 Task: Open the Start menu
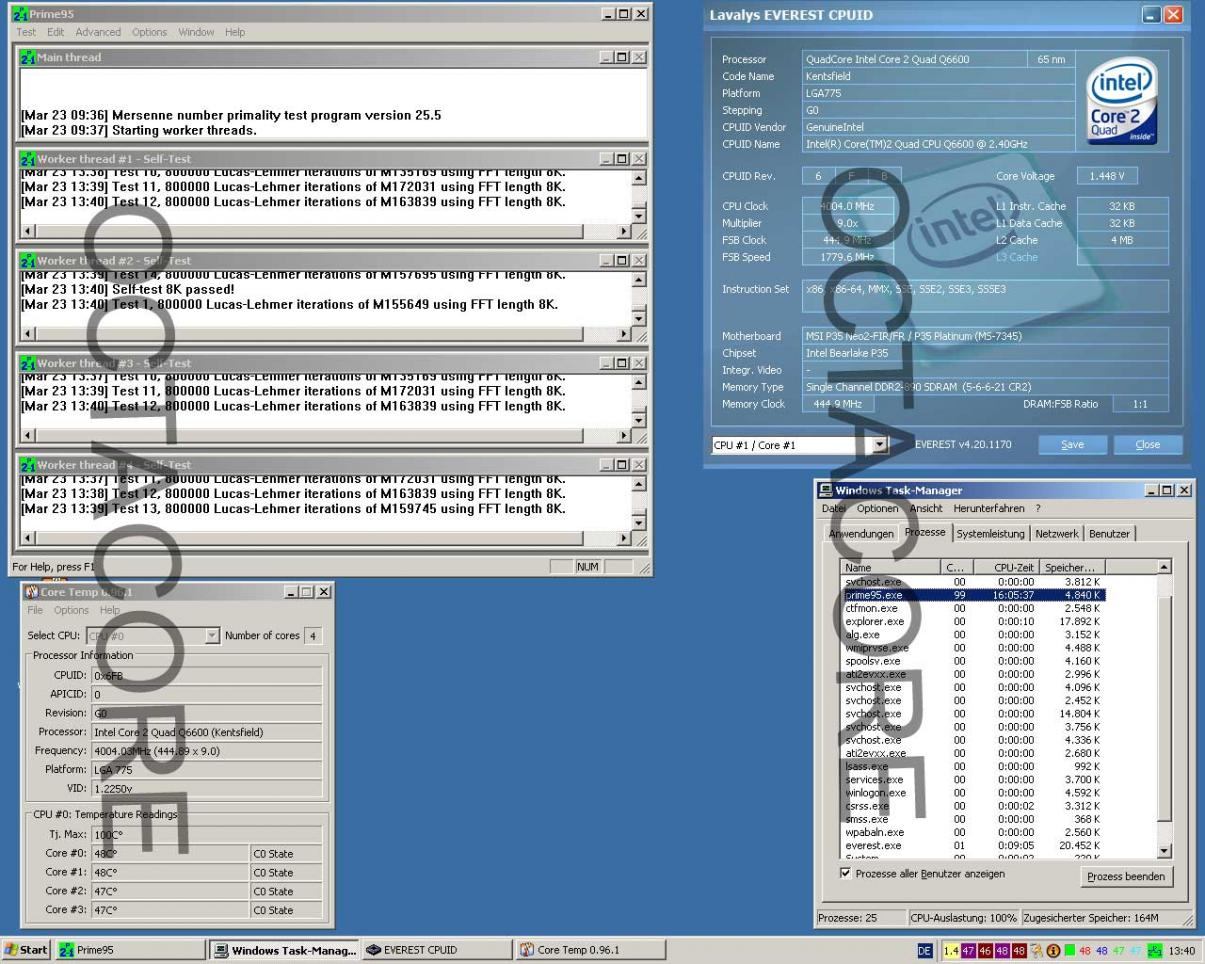coord(27,950)
